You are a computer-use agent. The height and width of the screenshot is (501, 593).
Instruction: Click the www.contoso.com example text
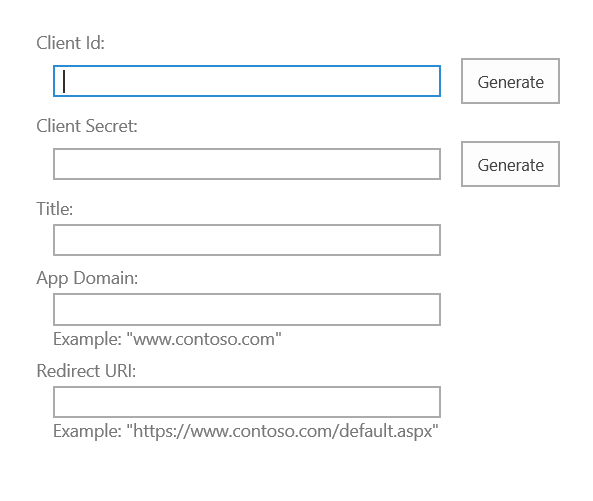coord(168,339)
